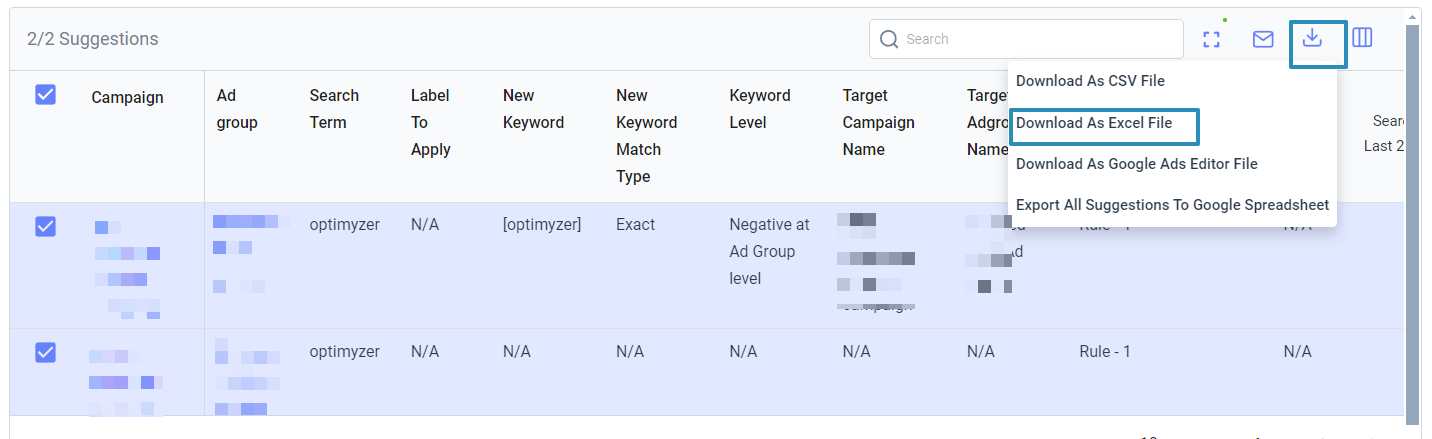This screenshot has height=439, width=1432.
Task: Sort by the Search Term column header
Action: coord(334,109)
